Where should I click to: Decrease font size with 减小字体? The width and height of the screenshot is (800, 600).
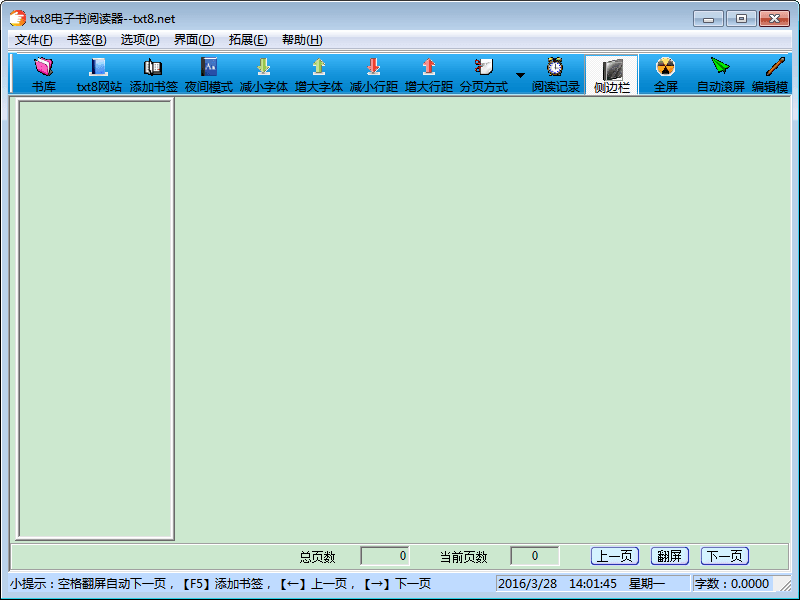pyautogui.click(x=262, y=74)
